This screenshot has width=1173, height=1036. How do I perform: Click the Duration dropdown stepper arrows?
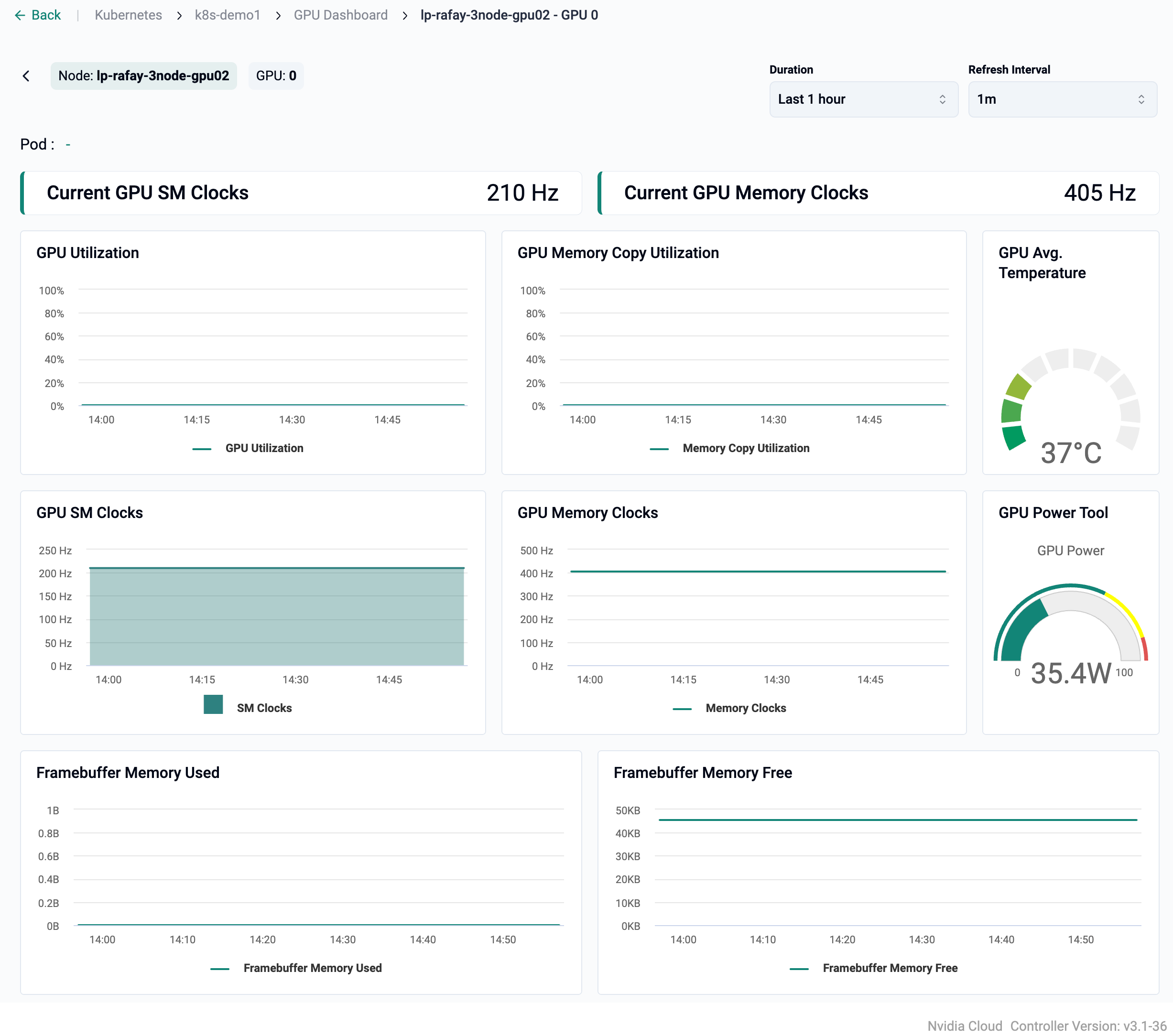(x=942, y=98)
